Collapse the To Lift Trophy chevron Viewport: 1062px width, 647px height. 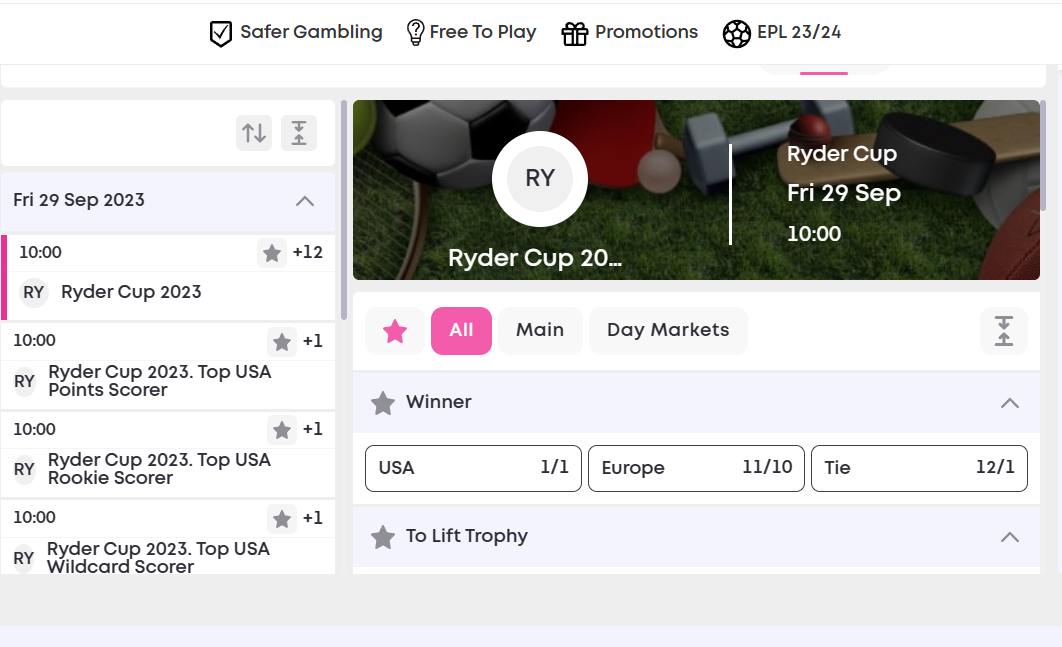click(x=1010, y=537)
